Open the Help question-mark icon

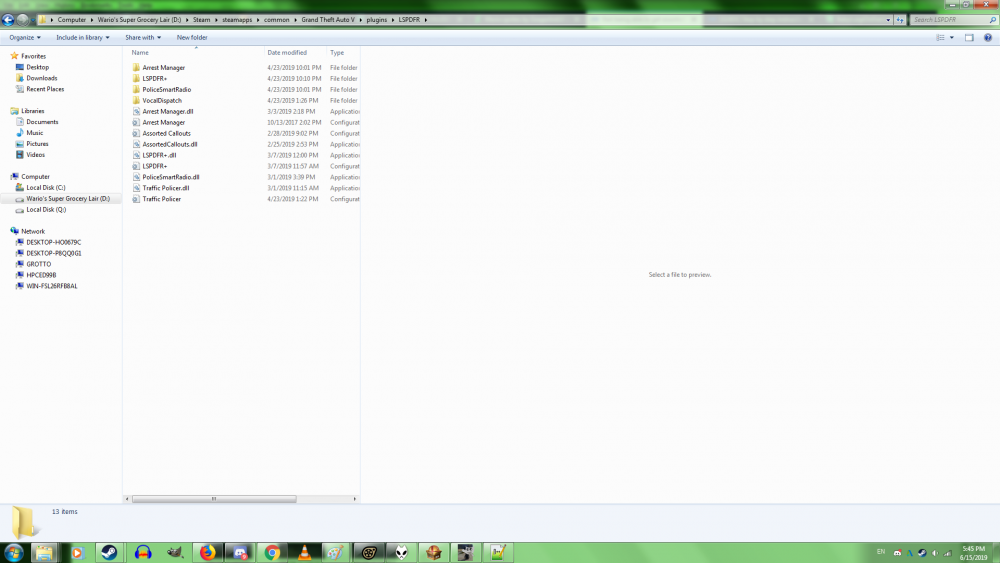[x=987, y=38]
